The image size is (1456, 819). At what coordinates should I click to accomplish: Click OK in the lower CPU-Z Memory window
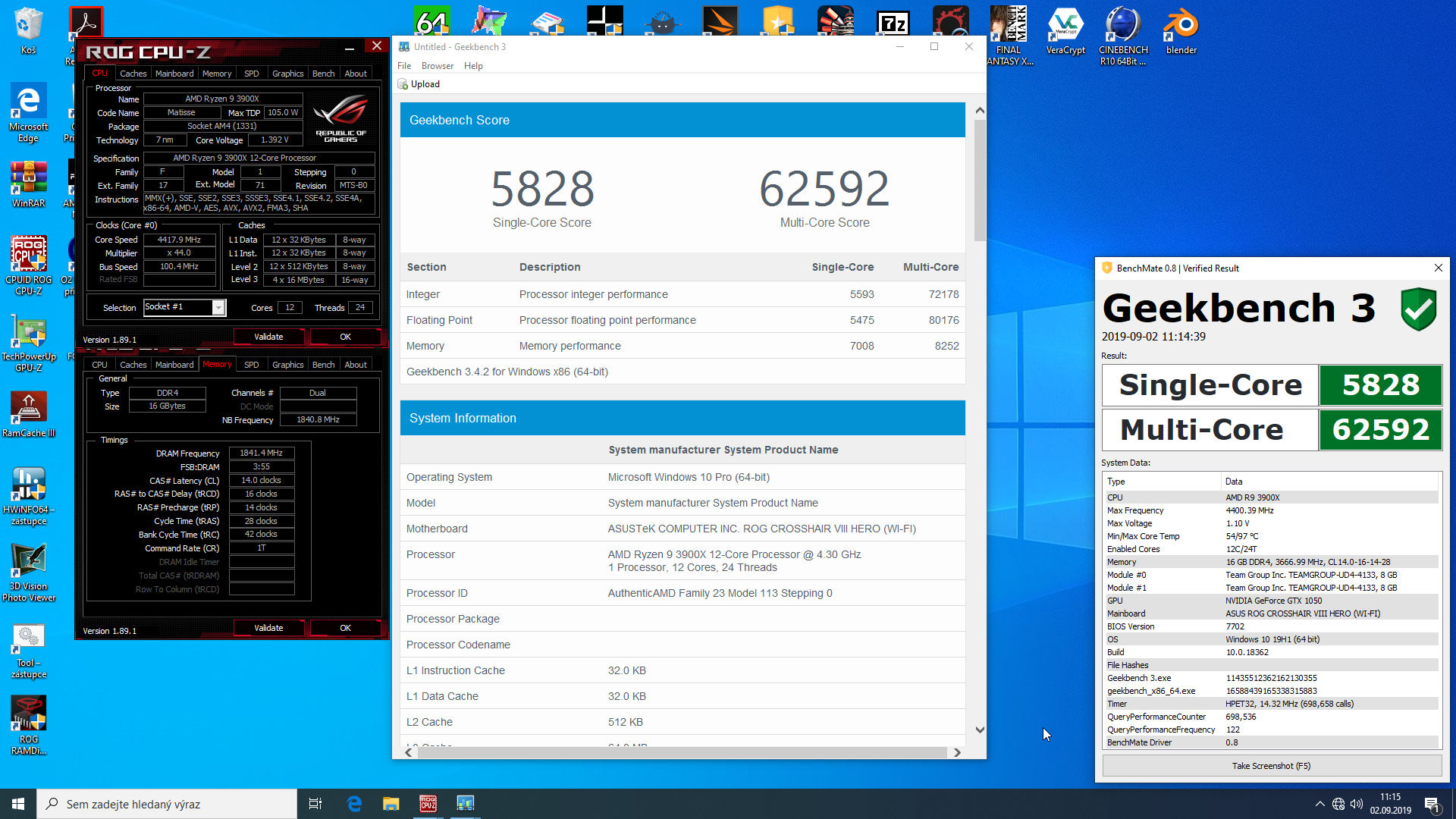tap(345, 628)
